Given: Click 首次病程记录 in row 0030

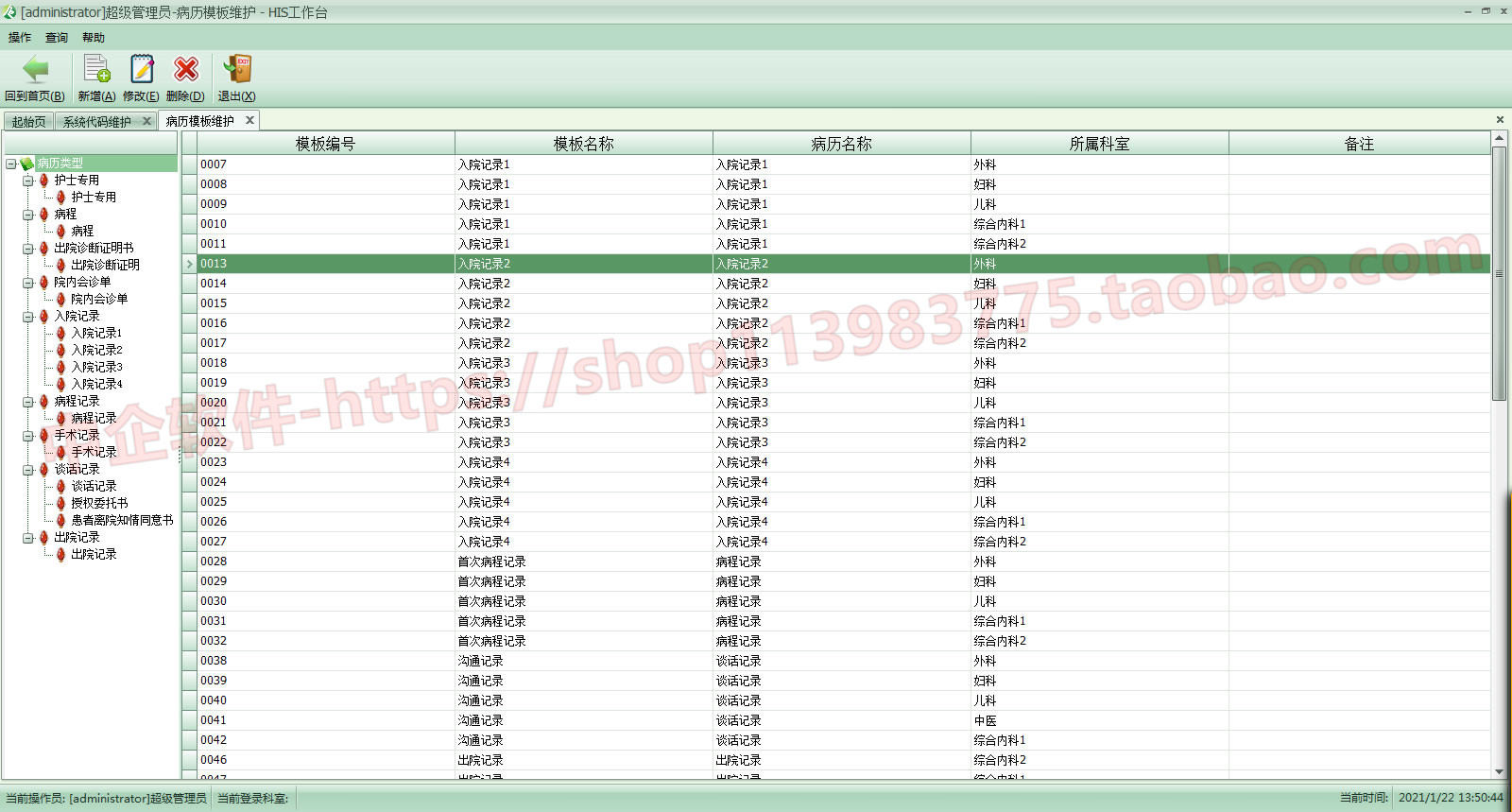Looking at the screenshot, I should pyautogui.click(x=584, y=601).
